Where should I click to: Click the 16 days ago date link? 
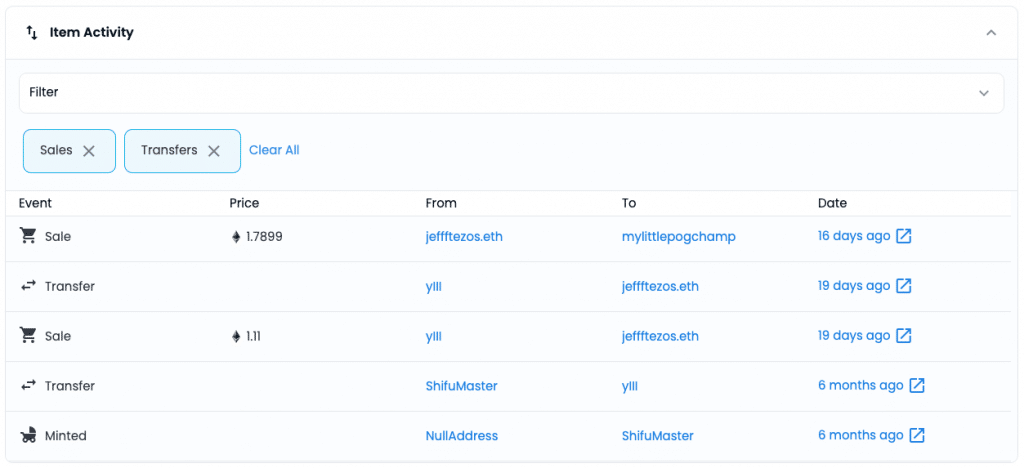(x=853, y=236)
